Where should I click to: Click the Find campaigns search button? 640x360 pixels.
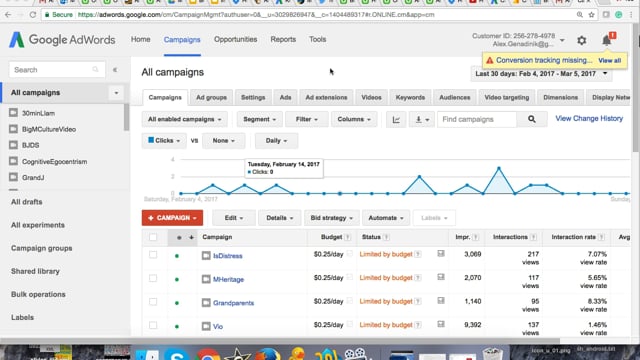531,119
